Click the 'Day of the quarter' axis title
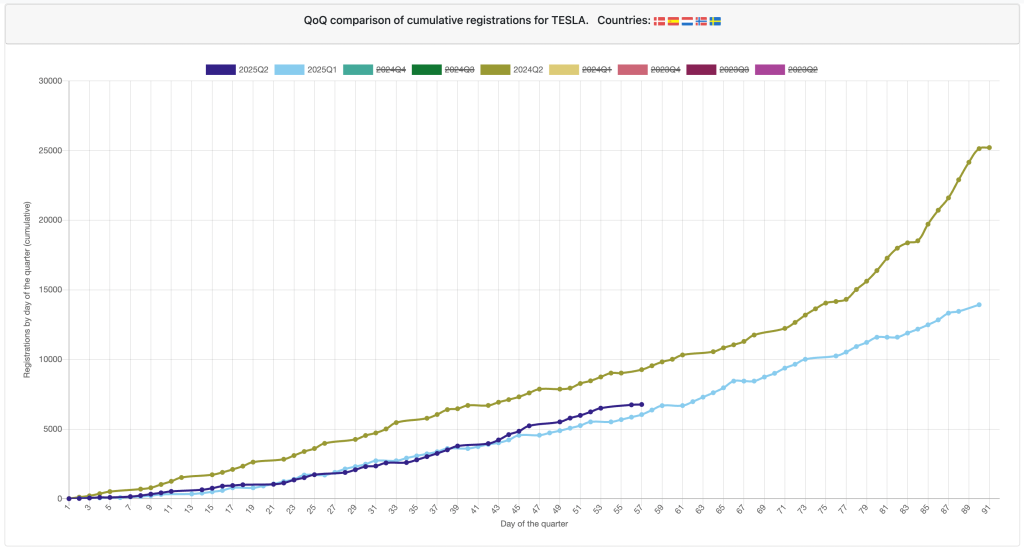This screenshot has width=1024, height=552. pos(529,522)
